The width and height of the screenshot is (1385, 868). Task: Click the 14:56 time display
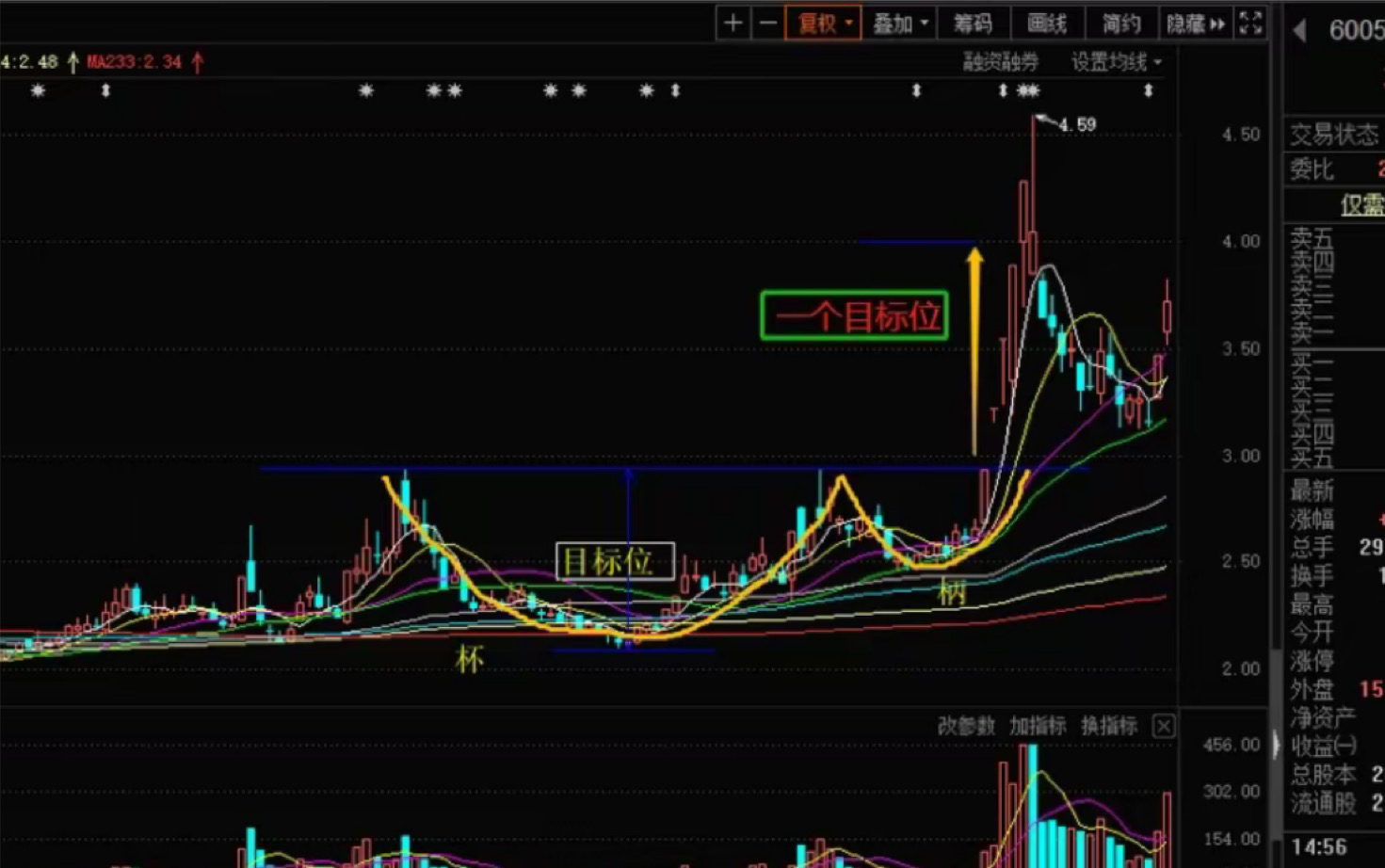1318,847
